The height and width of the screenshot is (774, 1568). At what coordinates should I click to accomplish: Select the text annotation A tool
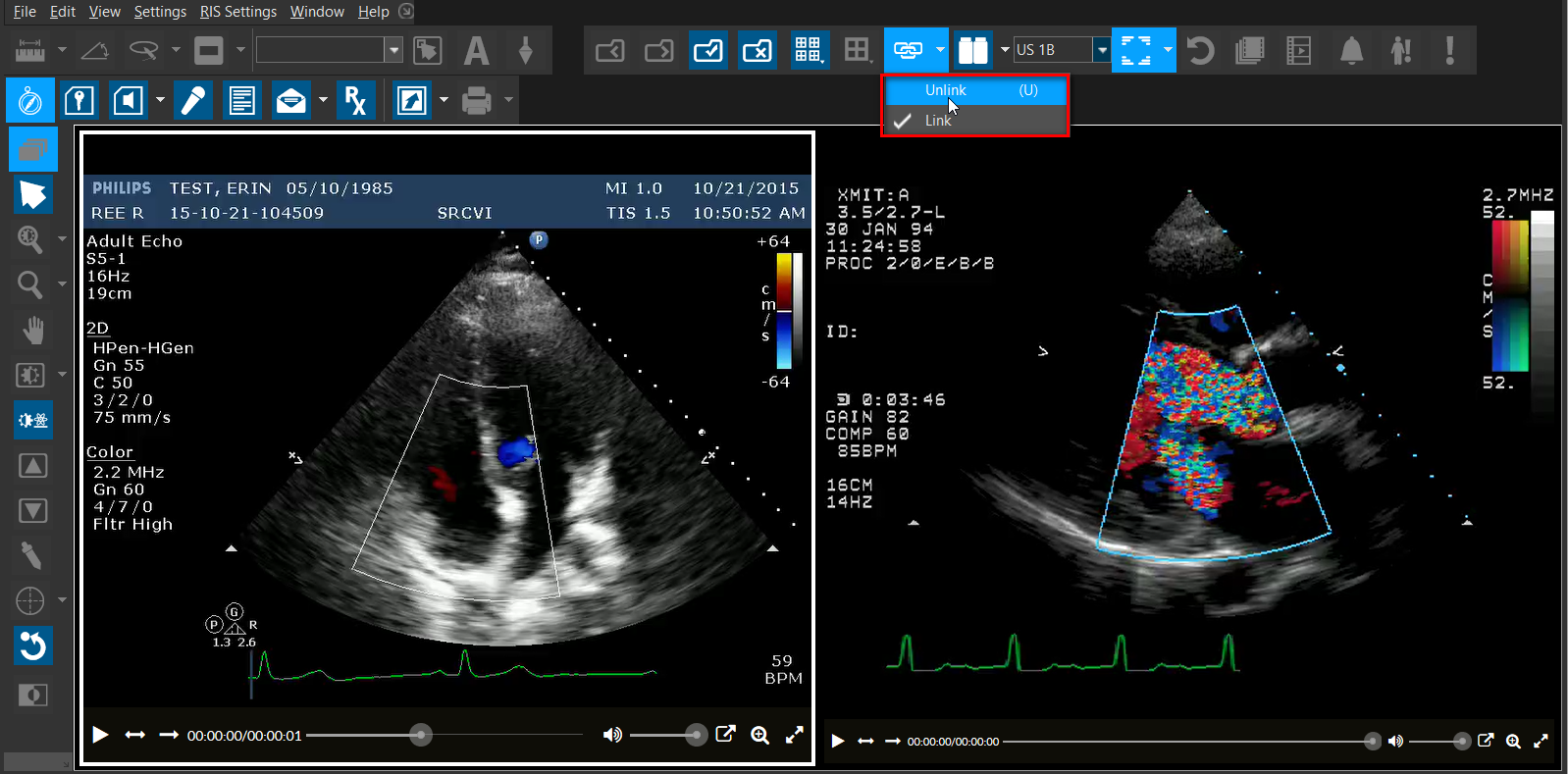476,50
